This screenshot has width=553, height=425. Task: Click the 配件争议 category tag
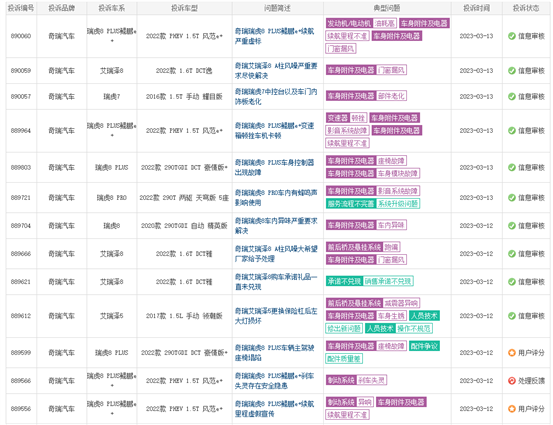coord(424,346)
